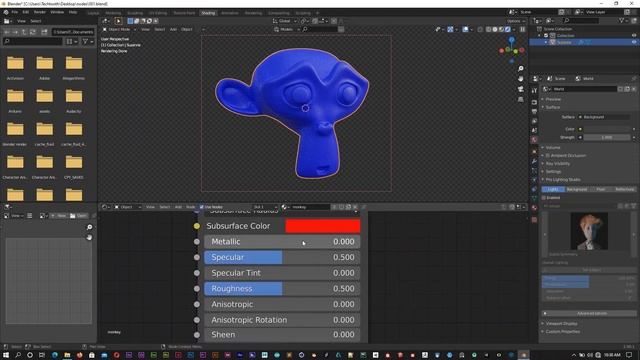
Task: Toggle Pro Lighting Studio Enabled checkbox
Action: [x=544, y=198]
